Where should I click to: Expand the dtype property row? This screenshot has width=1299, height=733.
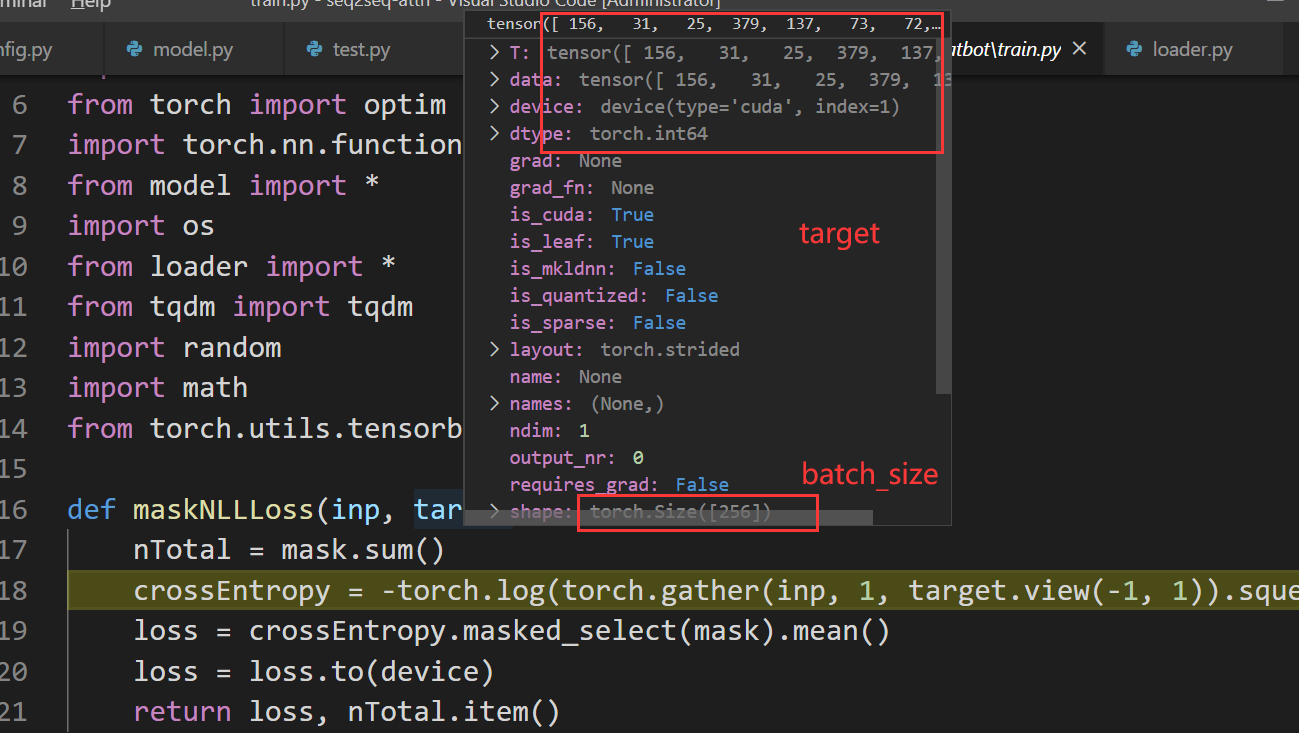click(494, 134)
